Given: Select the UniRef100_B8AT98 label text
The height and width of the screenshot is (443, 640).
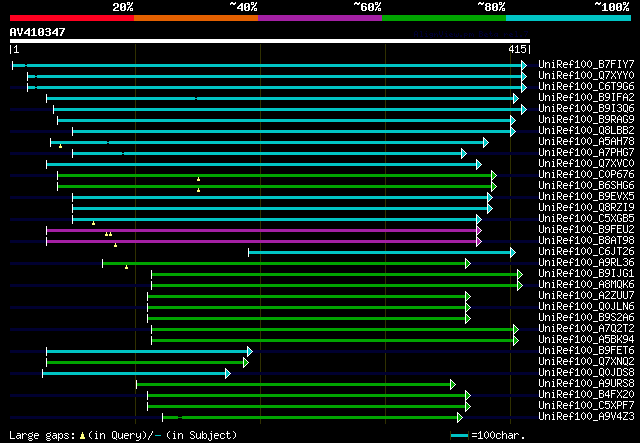Looking at the screenshot, I should point(586,241).
